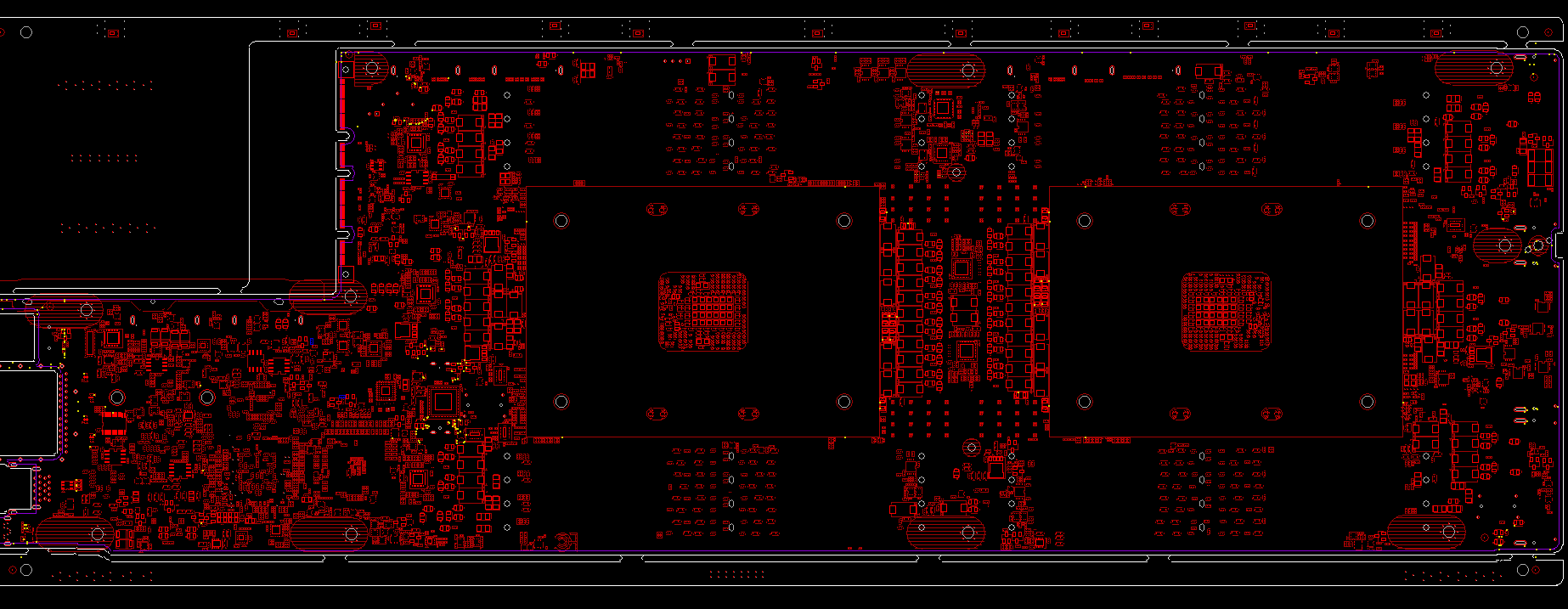Select top-left mounting hole of left CPU socket

click(561, 221)
